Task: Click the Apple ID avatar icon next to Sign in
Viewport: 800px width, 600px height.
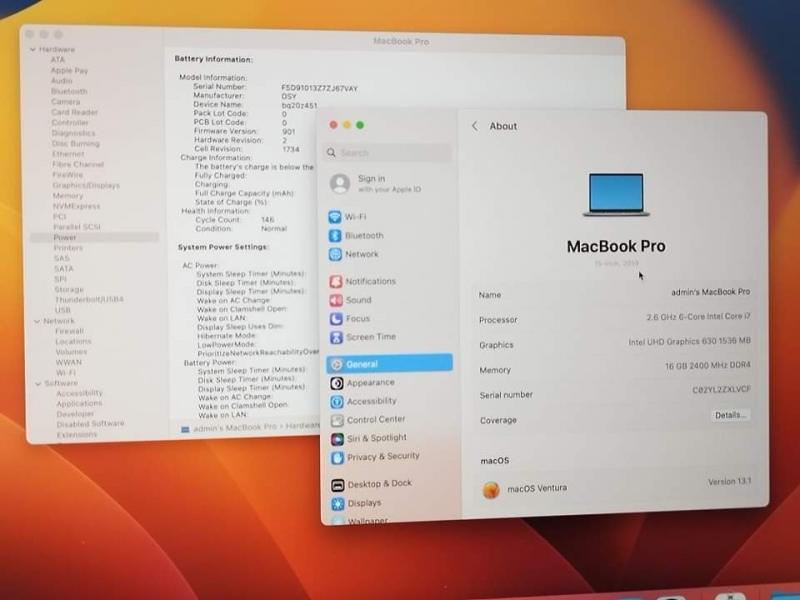Action: [x=340, y=184]
